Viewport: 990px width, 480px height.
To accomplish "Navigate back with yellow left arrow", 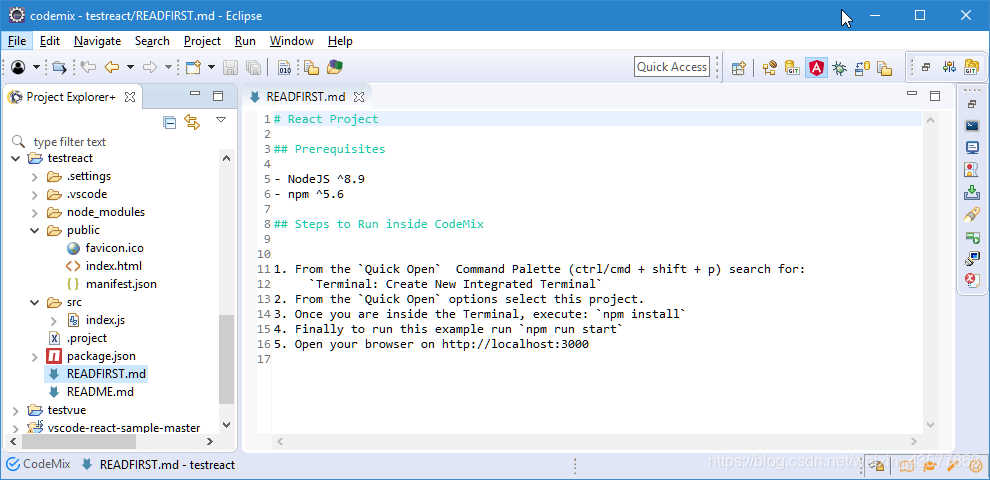I will click(x=112, y=67).
